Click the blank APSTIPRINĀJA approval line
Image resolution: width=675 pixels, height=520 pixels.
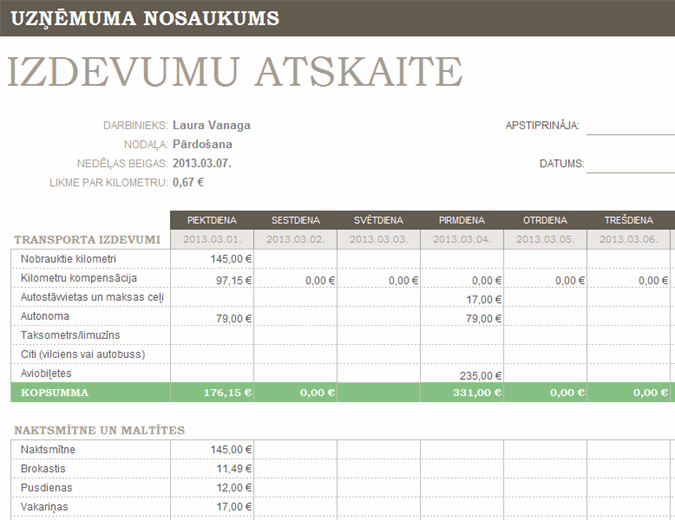coord(630,126)
